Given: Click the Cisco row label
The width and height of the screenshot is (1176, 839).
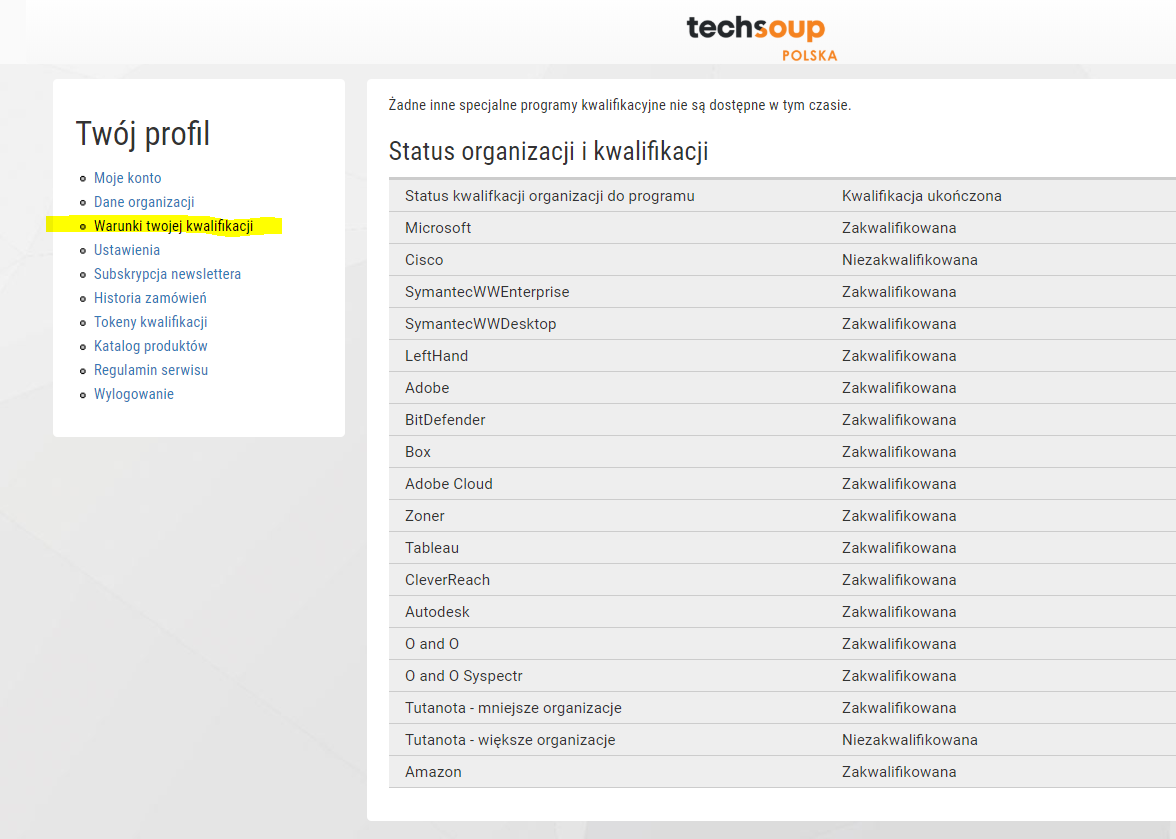Looking at the screenshot, I should pos(424,260).
